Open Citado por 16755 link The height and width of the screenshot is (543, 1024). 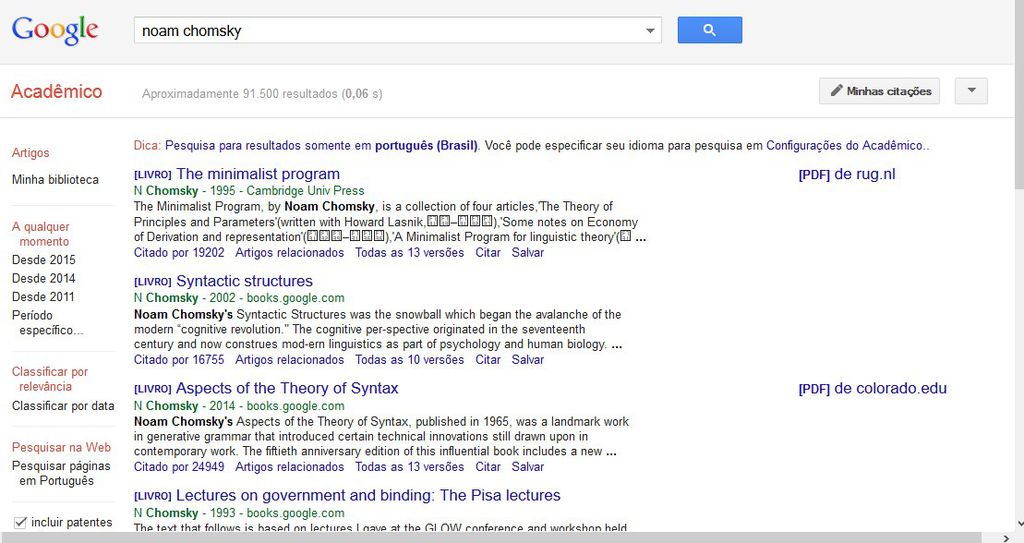point(179,359)
